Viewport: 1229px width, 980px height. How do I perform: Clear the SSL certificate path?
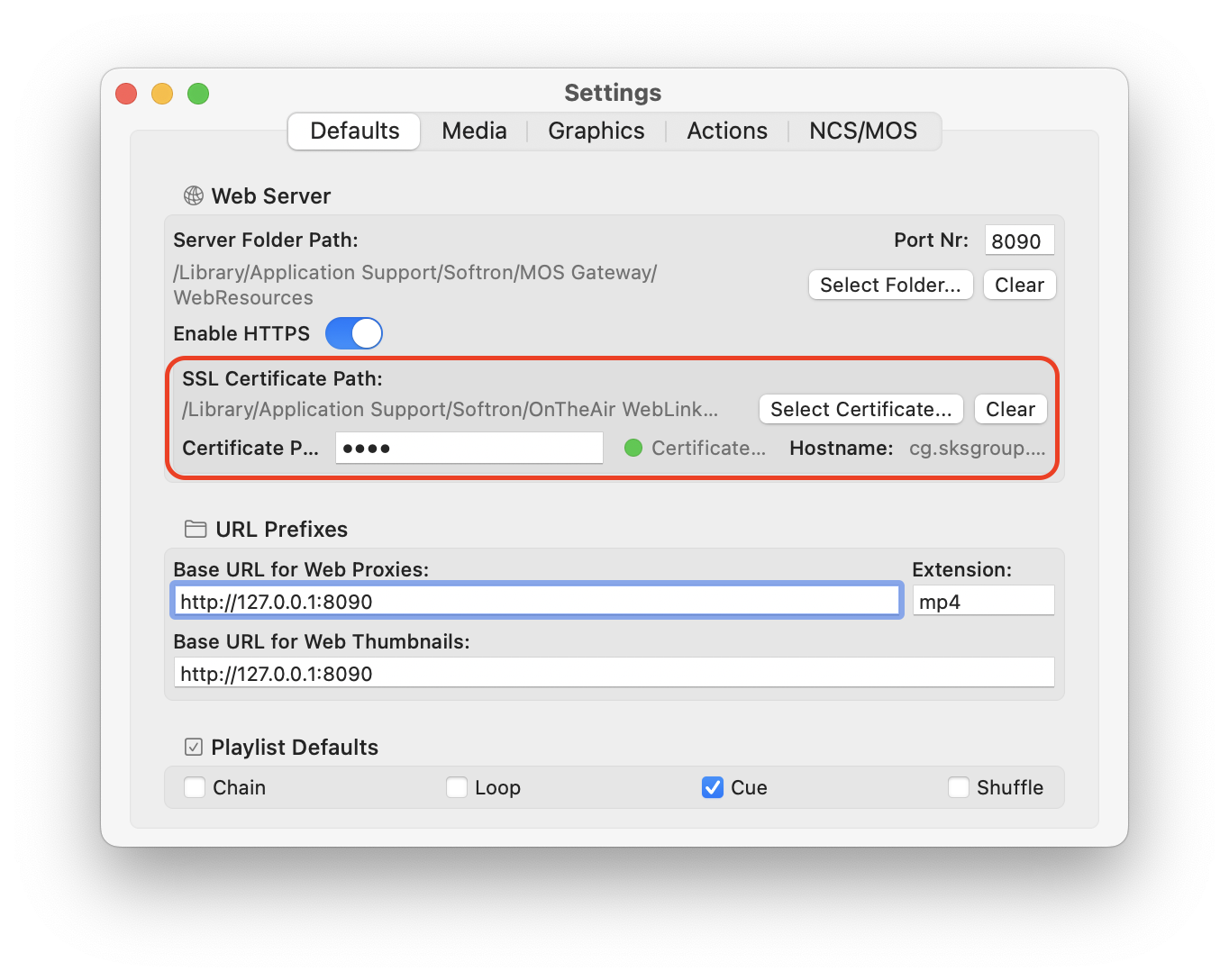[1010, 409]
